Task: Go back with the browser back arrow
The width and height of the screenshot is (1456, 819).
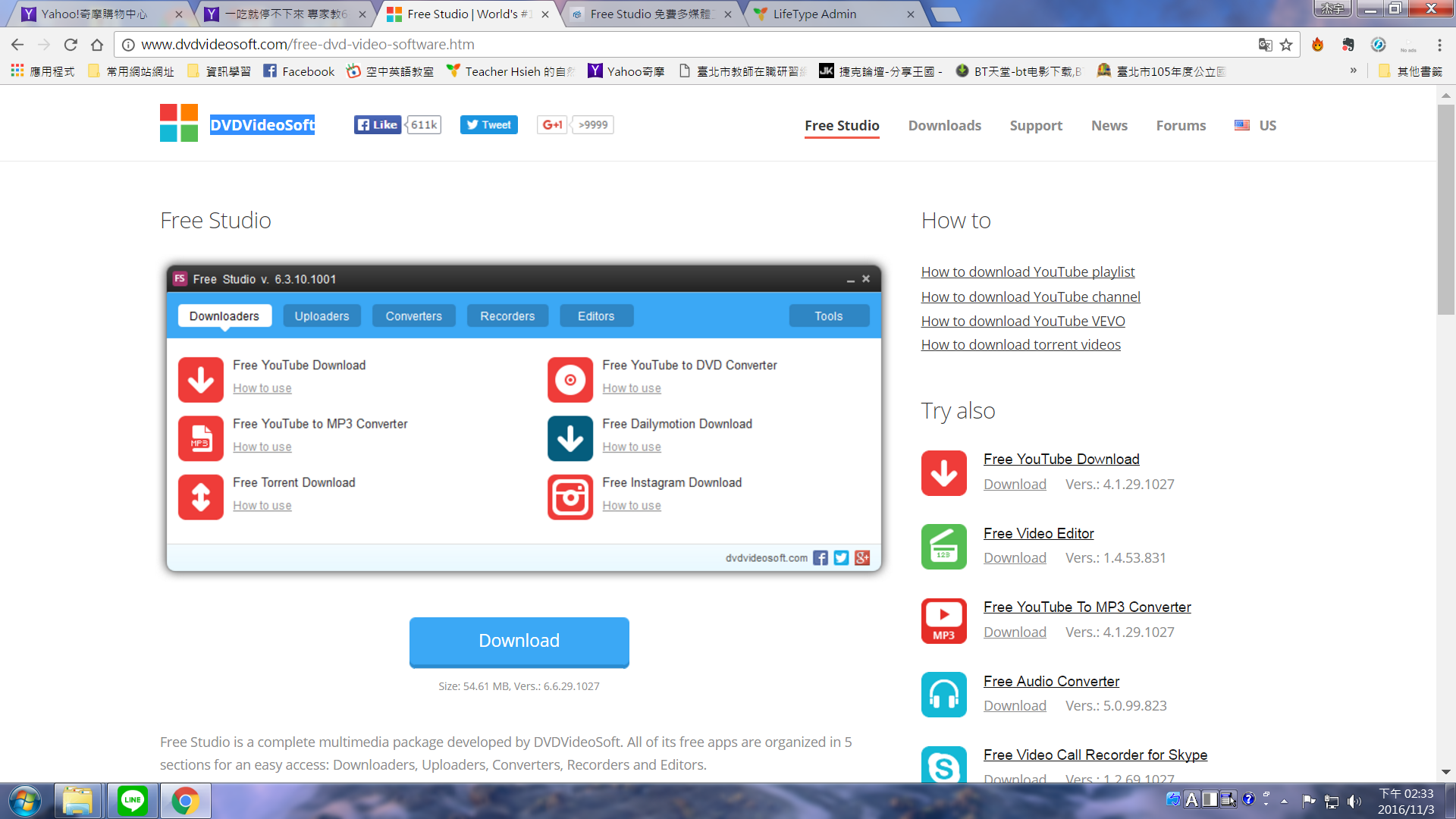Action: click(x=17, y=45)
